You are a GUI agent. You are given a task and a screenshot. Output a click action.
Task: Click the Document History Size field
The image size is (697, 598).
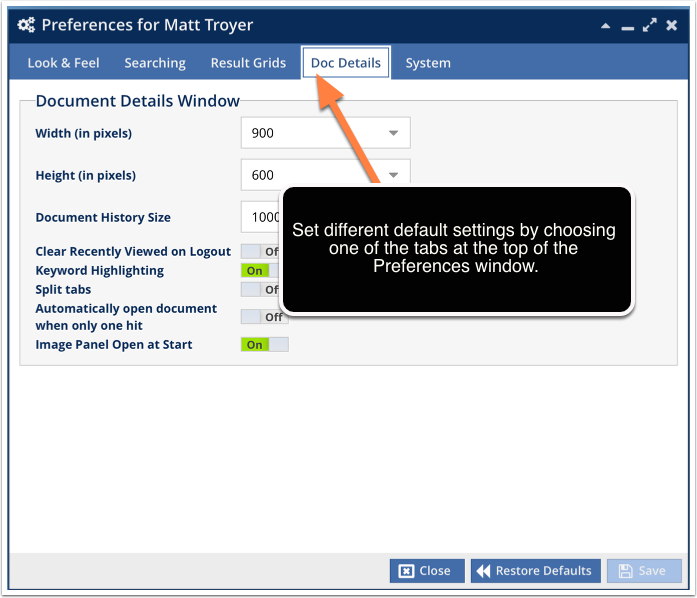pos(260,217)
